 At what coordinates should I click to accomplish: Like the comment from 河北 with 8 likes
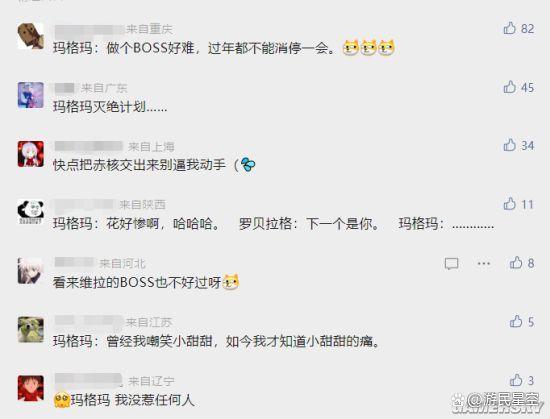click(516, 263)
